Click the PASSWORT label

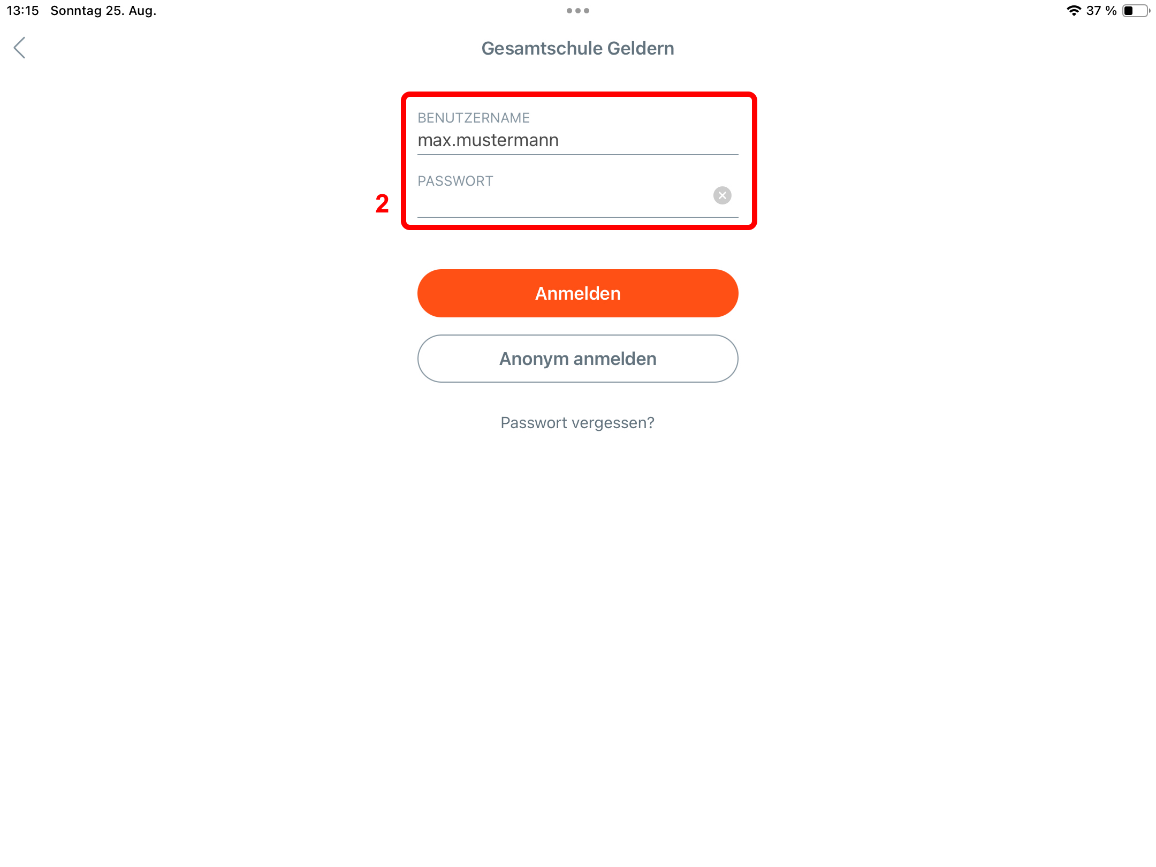point(455,181)
